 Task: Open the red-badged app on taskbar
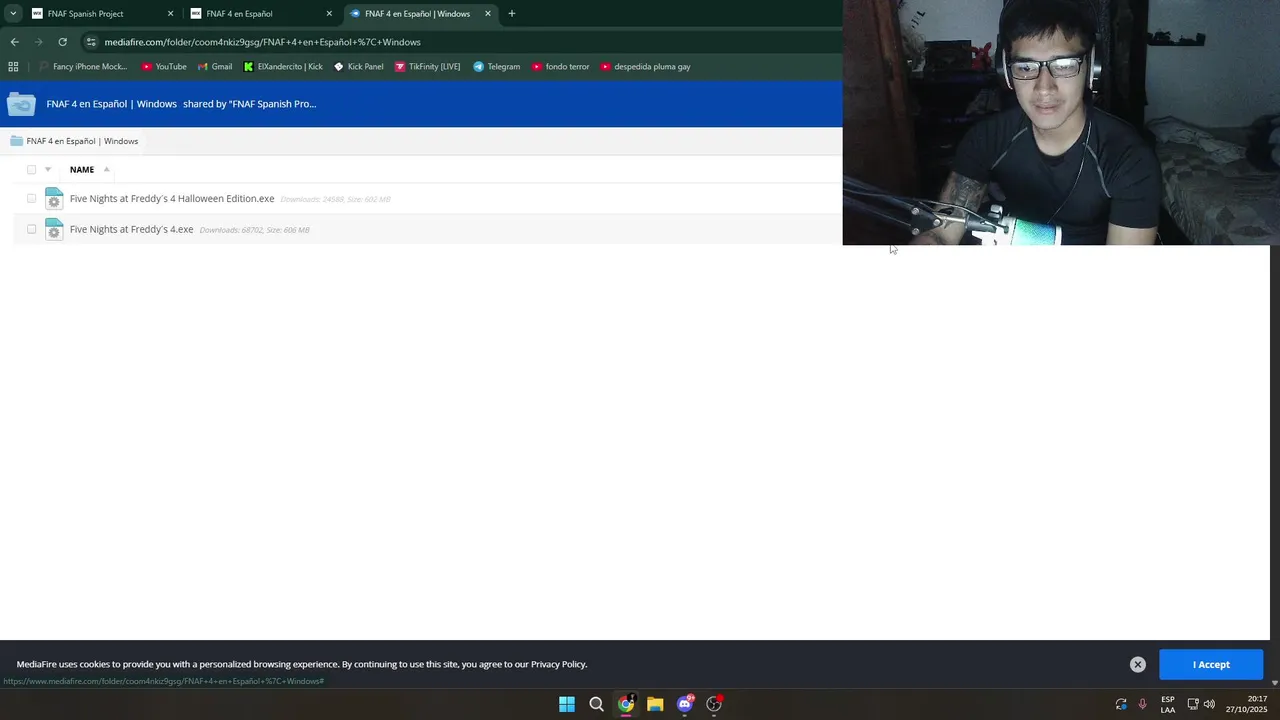[x=714, y=704]
